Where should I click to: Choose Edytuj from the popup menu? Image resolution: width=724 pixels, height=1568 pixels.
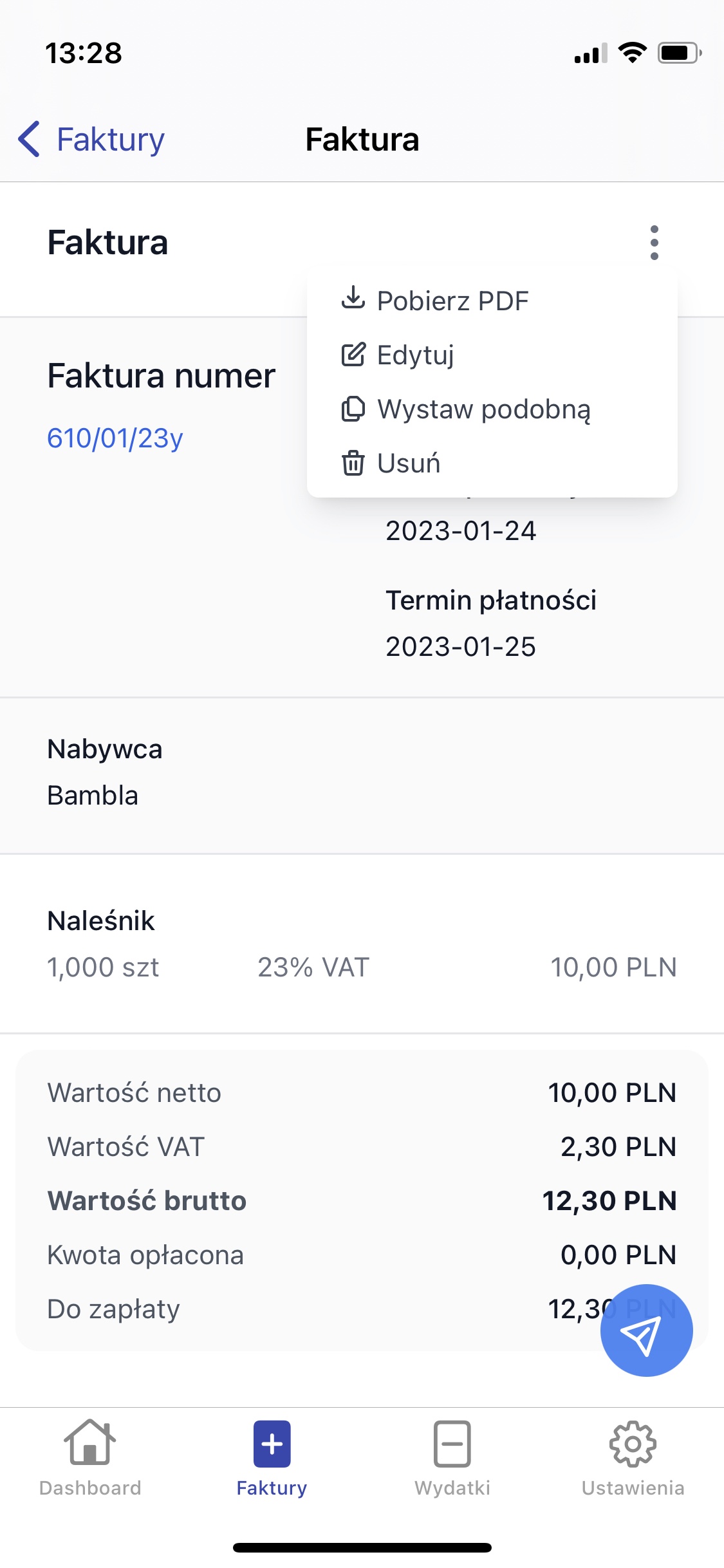pyautogui.click(x=416, y=355)
